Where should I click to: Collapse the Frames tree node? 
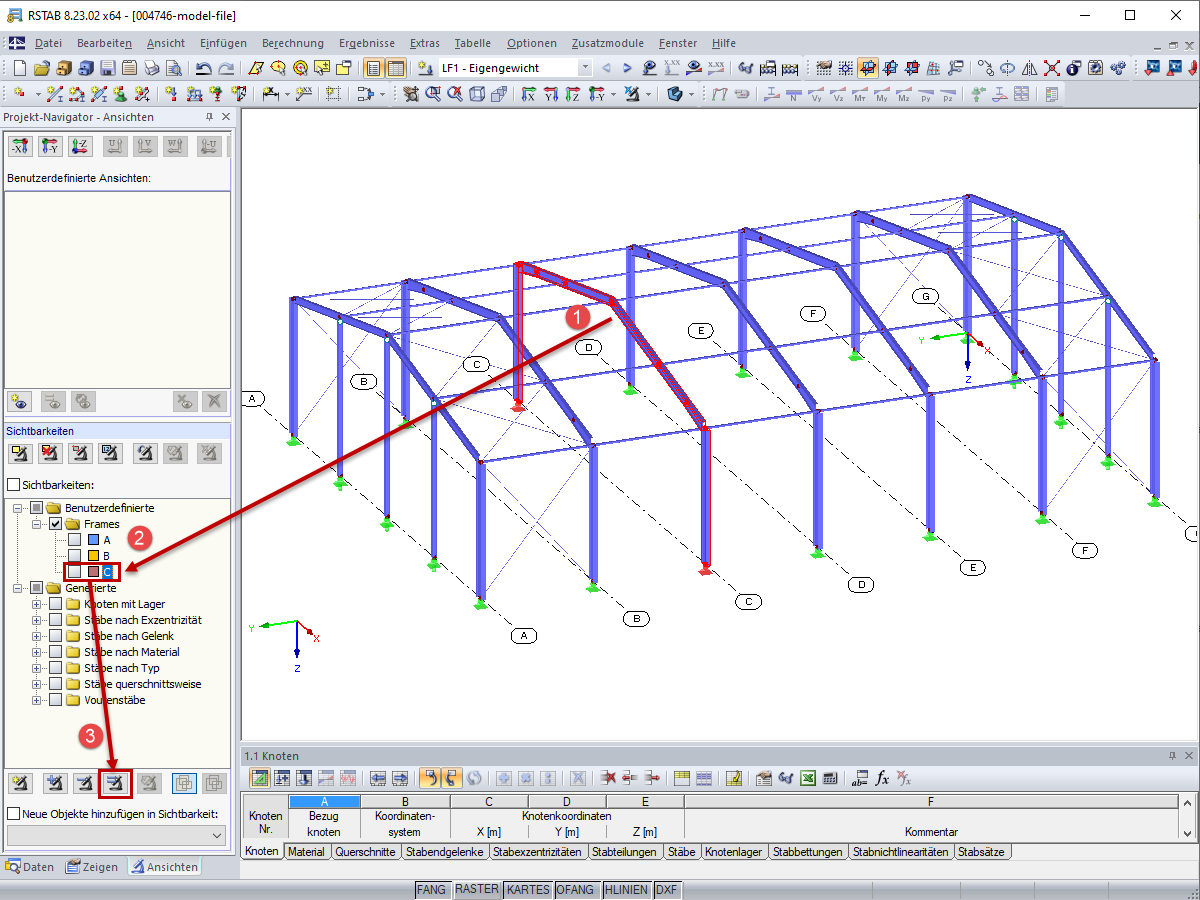coord(37,524)
